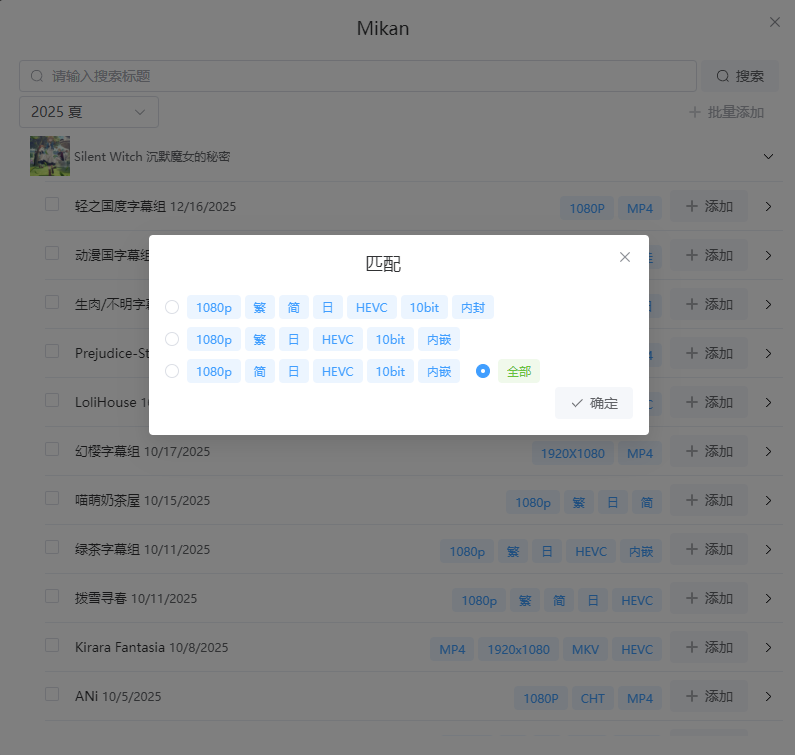Add the 喵萌奶茶屋 subscription
The width and height of the screenshot is (795, 755).
tap(709, 500)
